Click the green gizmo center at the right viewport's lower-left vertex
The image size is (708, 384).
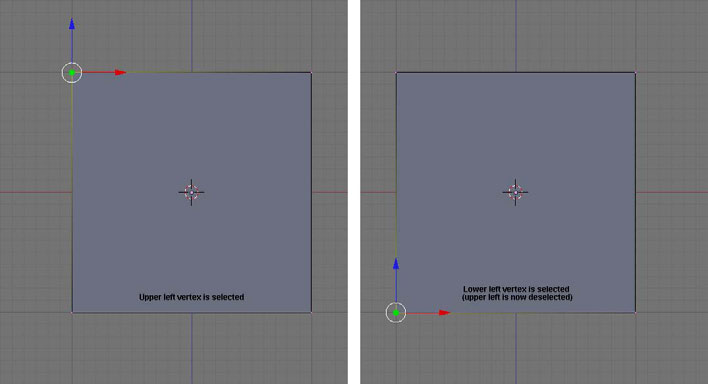click(x=396, y=313)
